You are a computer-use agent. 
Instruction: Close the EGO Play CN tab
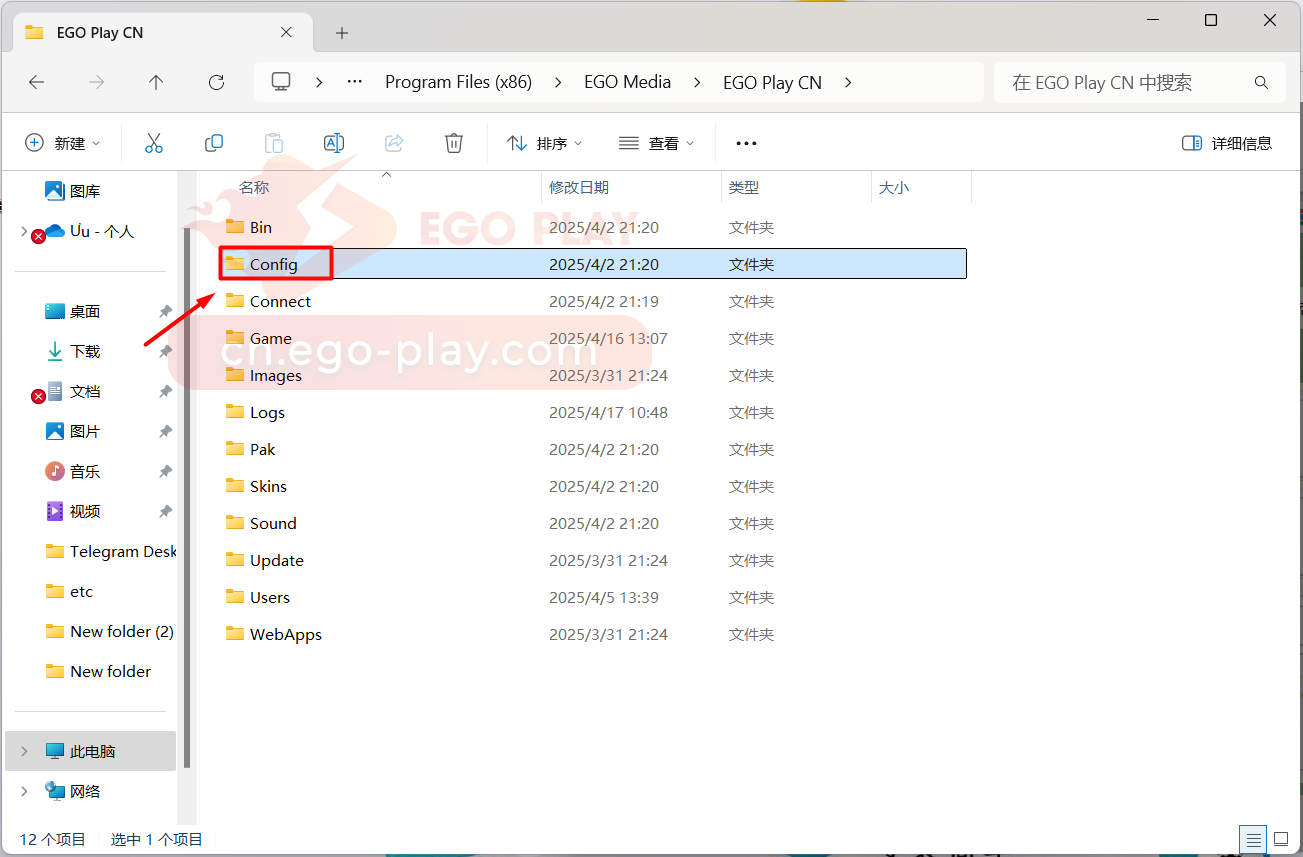click(x=286, y=32)
